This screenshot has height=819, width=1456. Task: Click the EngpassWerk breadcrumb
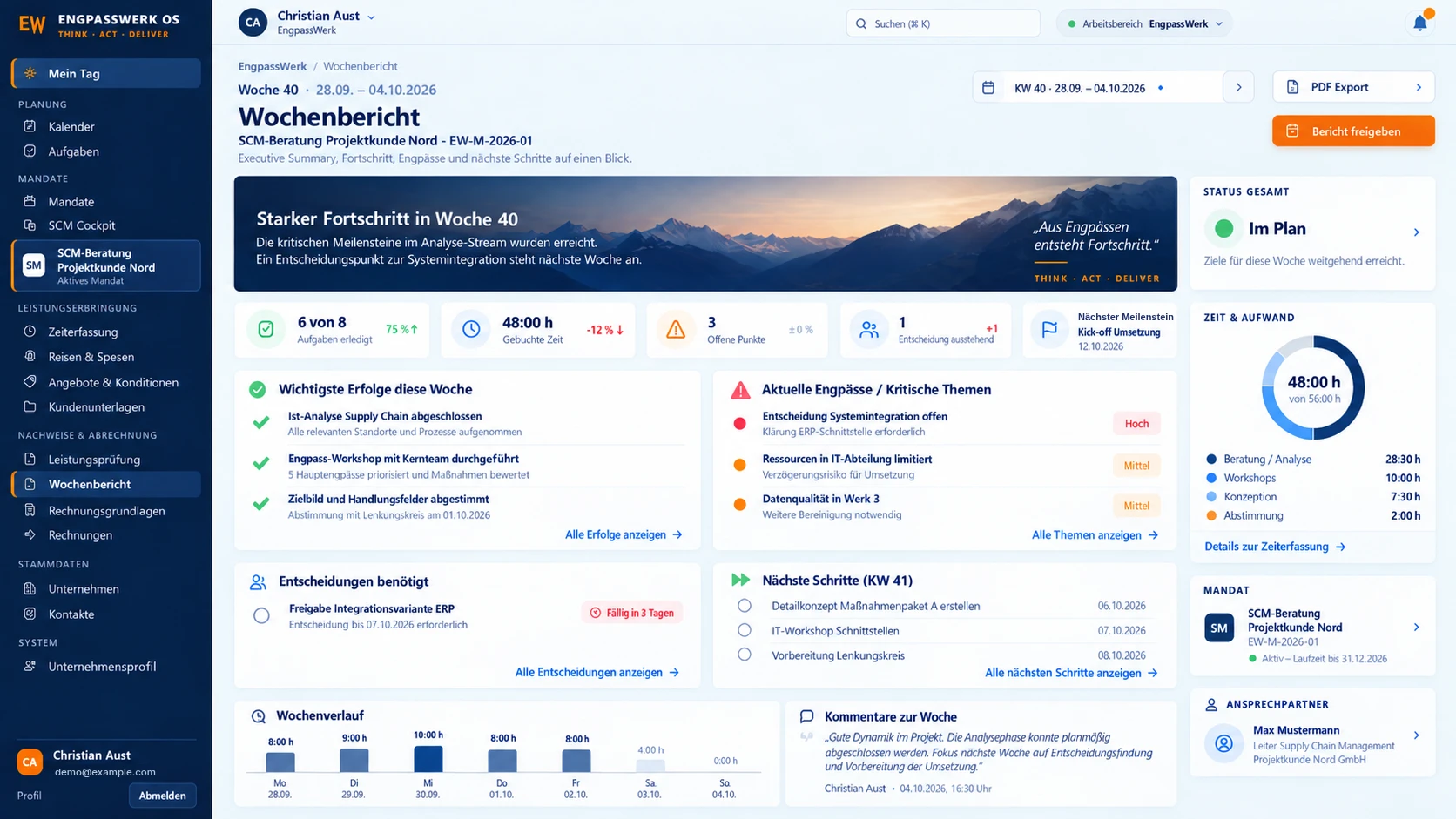[273, 66]
